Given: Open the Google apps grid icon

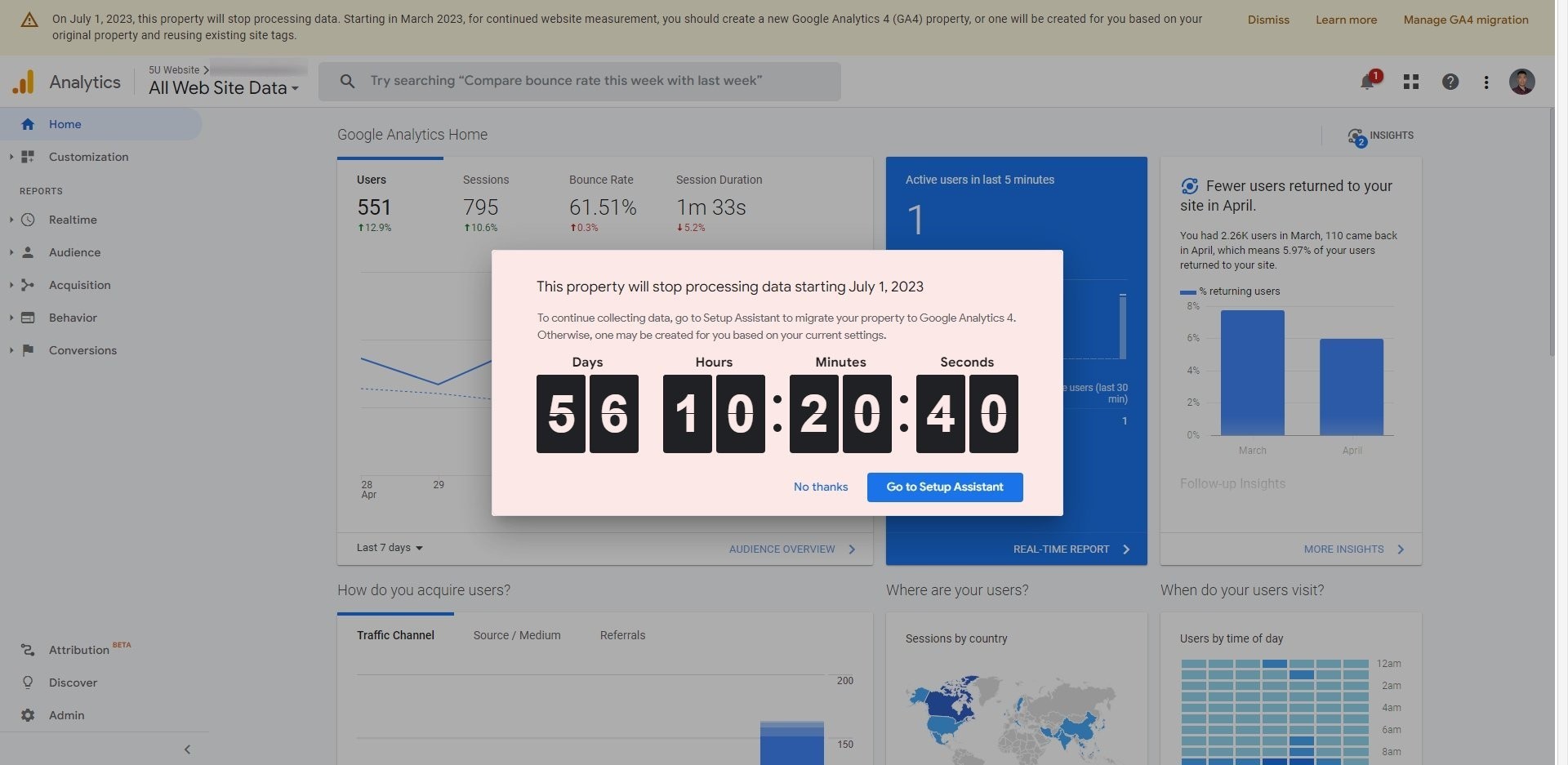Looking at the screenshot, I should pos(1411,82).
